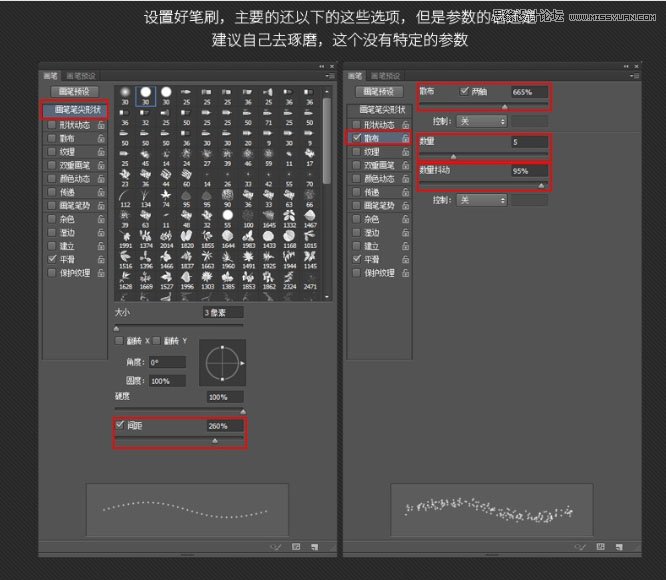Switch to 画笔 tab in left panel
The height and width of the screenshot is (580, 666).
click(x=51, y=76)
